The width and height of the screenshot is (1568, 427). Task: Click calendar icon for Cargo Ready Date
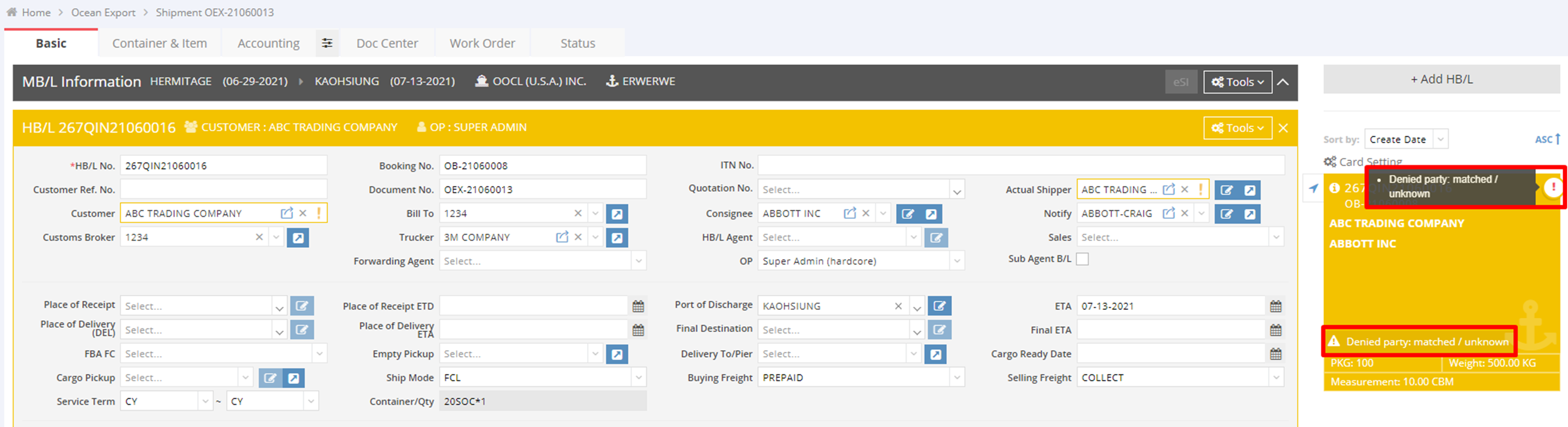point(1275,354)
